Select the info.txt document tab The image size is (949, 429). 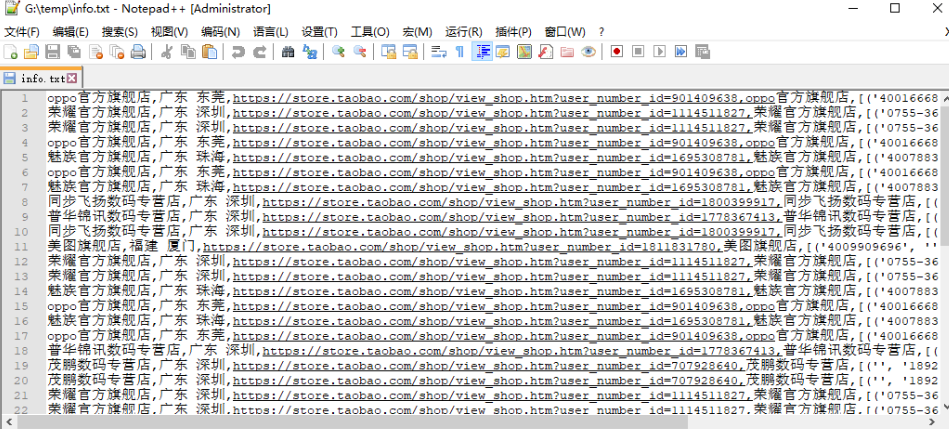[40, 78]
